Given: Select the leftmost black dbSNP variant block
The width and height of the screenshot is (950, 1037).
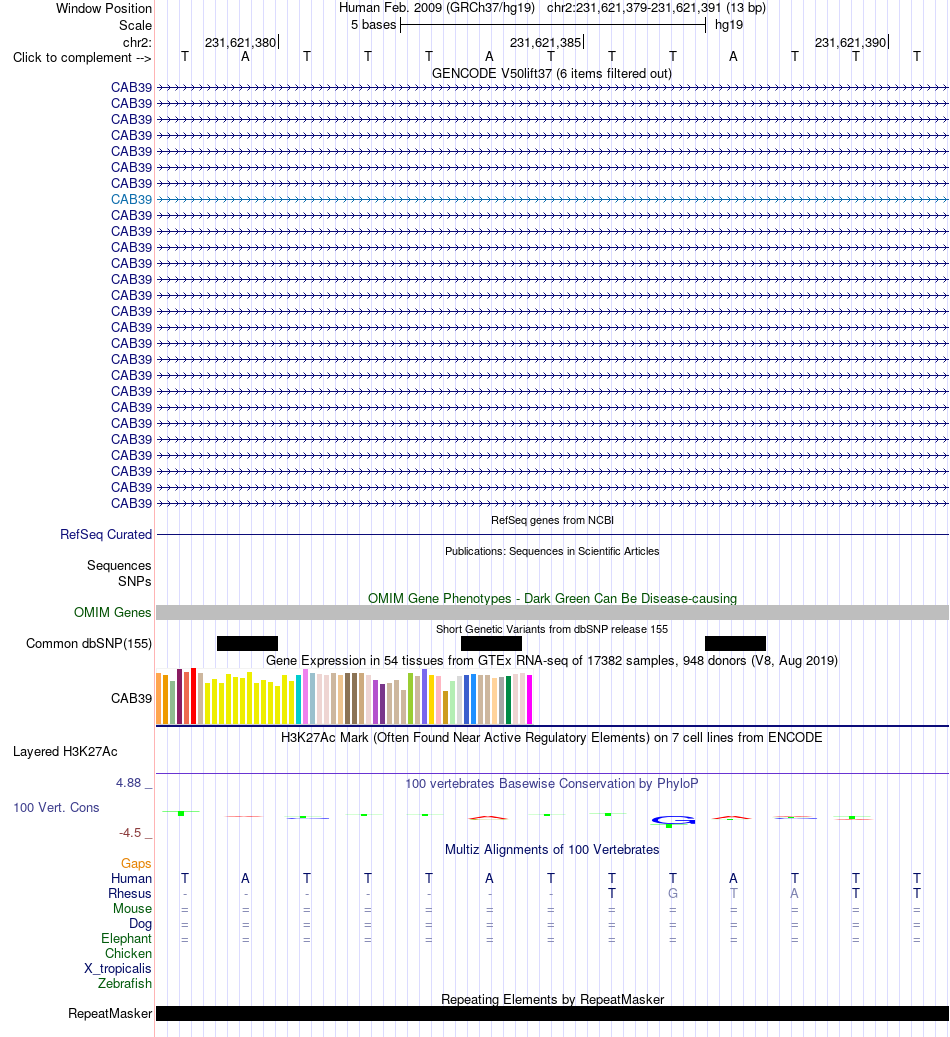Looking at the screenshot, I should [x=247, y=643].
